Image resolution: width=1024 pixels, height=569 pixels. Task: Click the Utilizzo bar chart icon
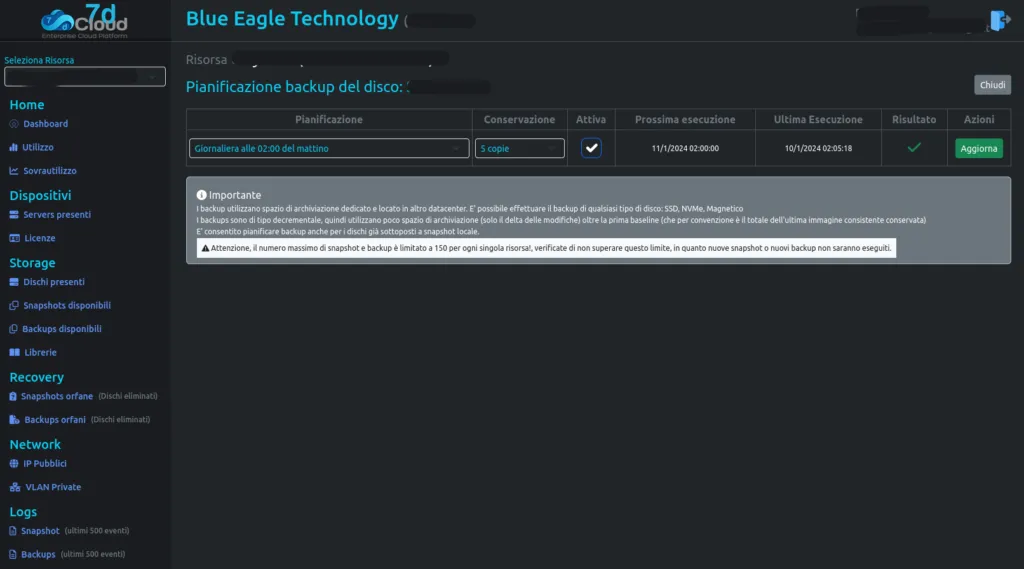14,148
